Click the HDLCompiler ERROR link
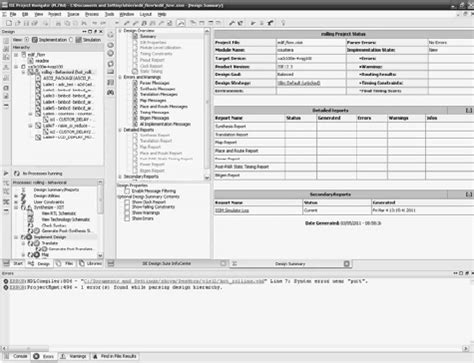This screenshot has height=363, width=474. (x=17, y=281)
